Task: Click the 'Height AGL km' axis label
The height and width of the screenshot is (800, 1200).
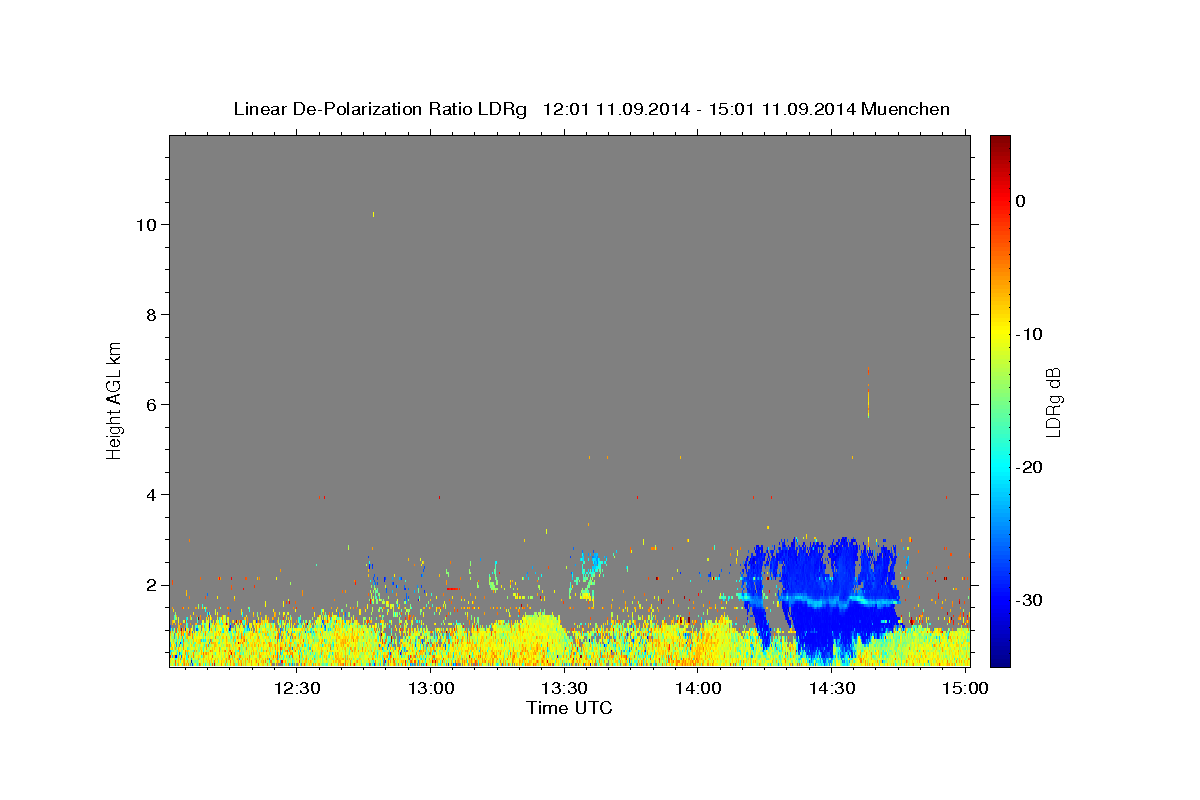Action: [x=114, y=399]
